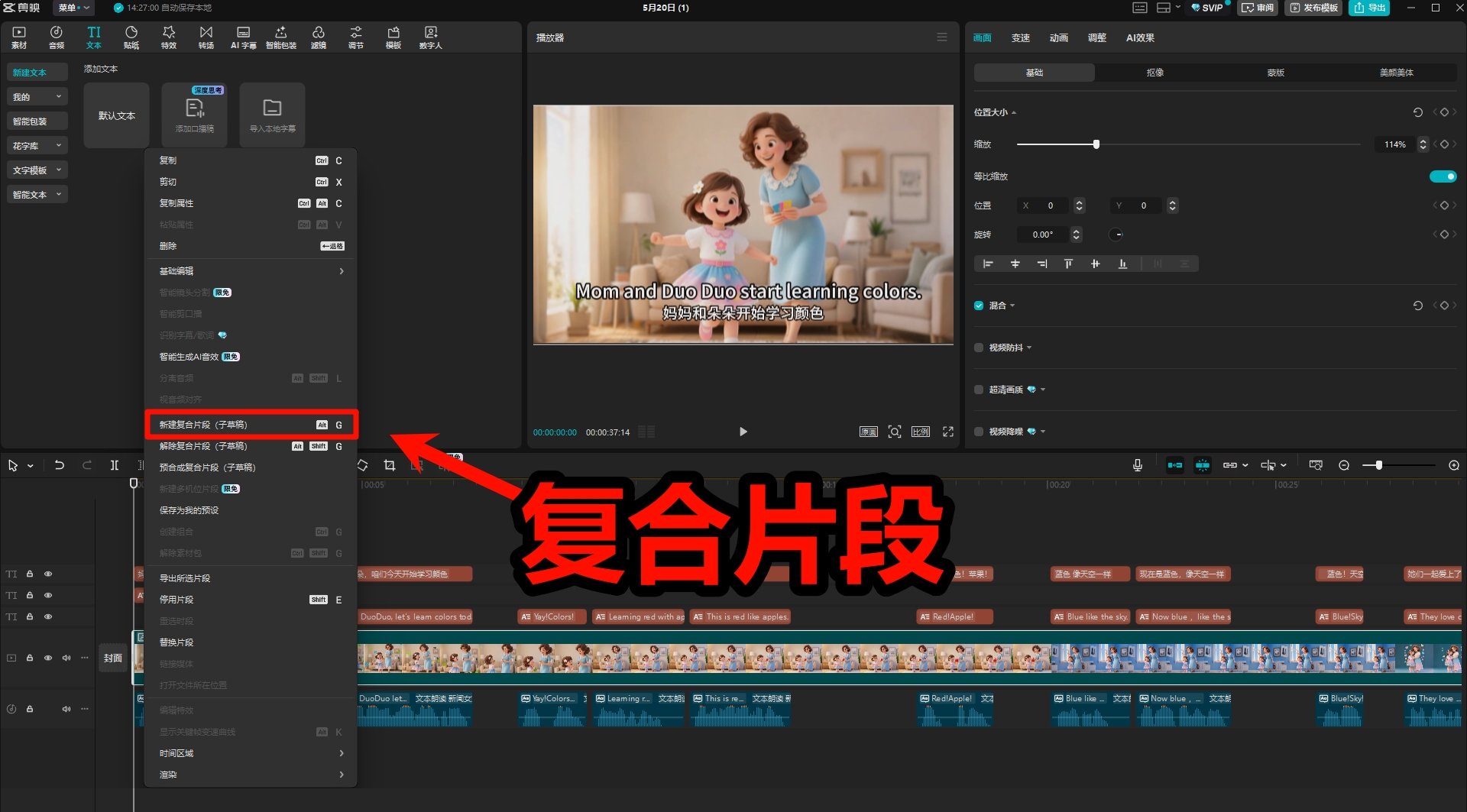Switch to the 抠像 tab
Image resolution: width=1467 pixels, height=812 pixels.
pos(1154,72)
